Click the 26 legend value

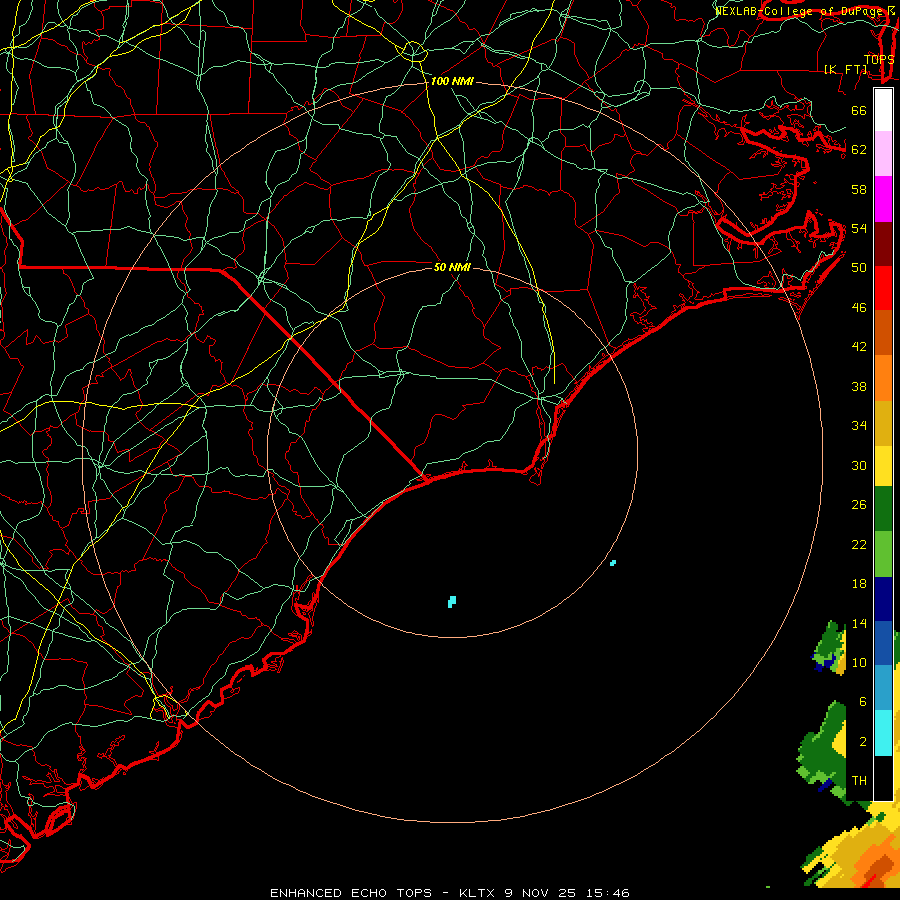859,505
